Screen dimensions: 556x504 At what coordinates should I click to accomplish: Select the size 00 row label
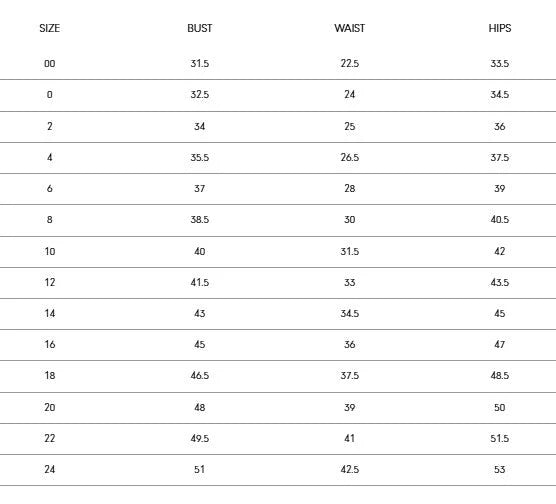[50, 63]
